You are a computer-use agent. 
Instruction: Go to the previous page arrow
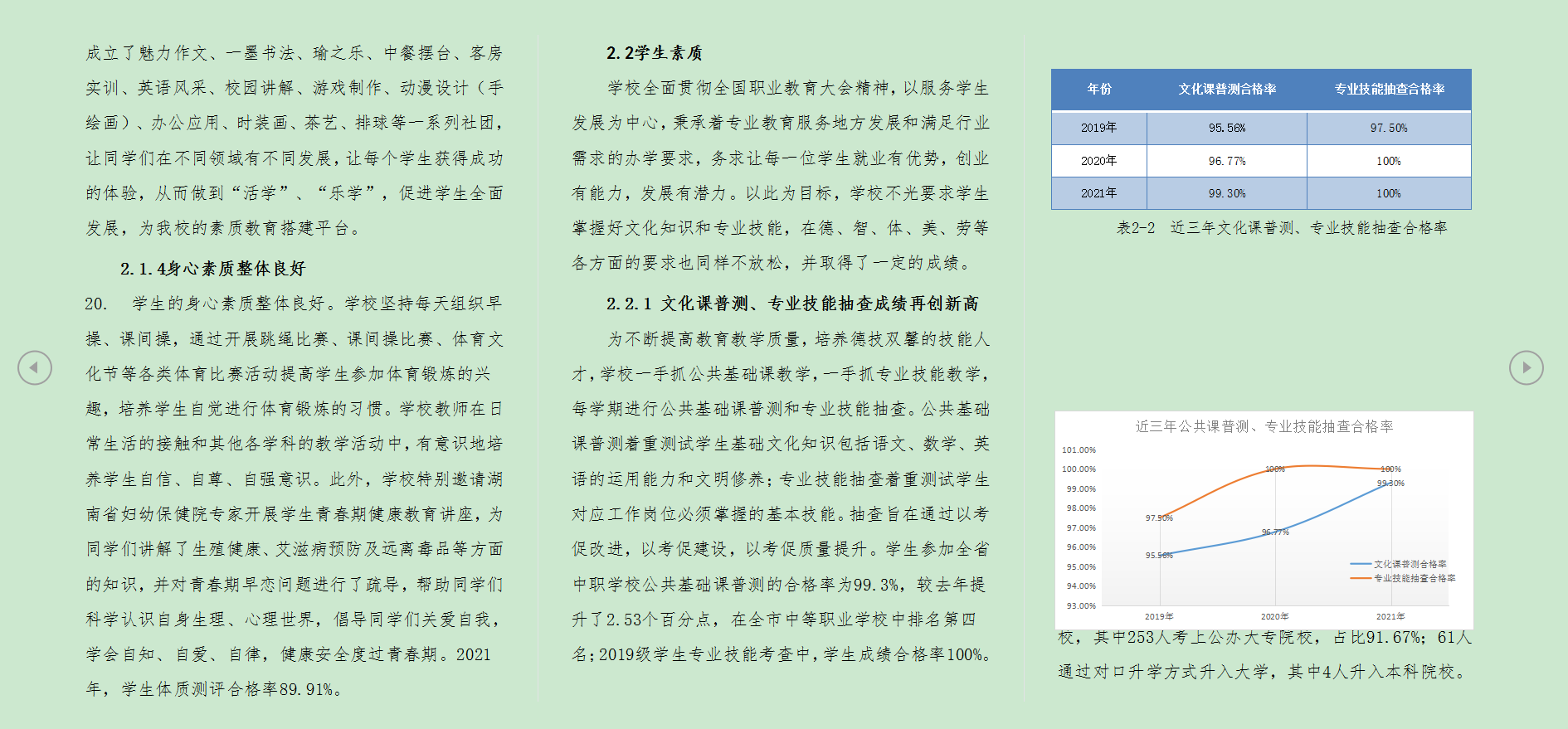pos(35,367)
